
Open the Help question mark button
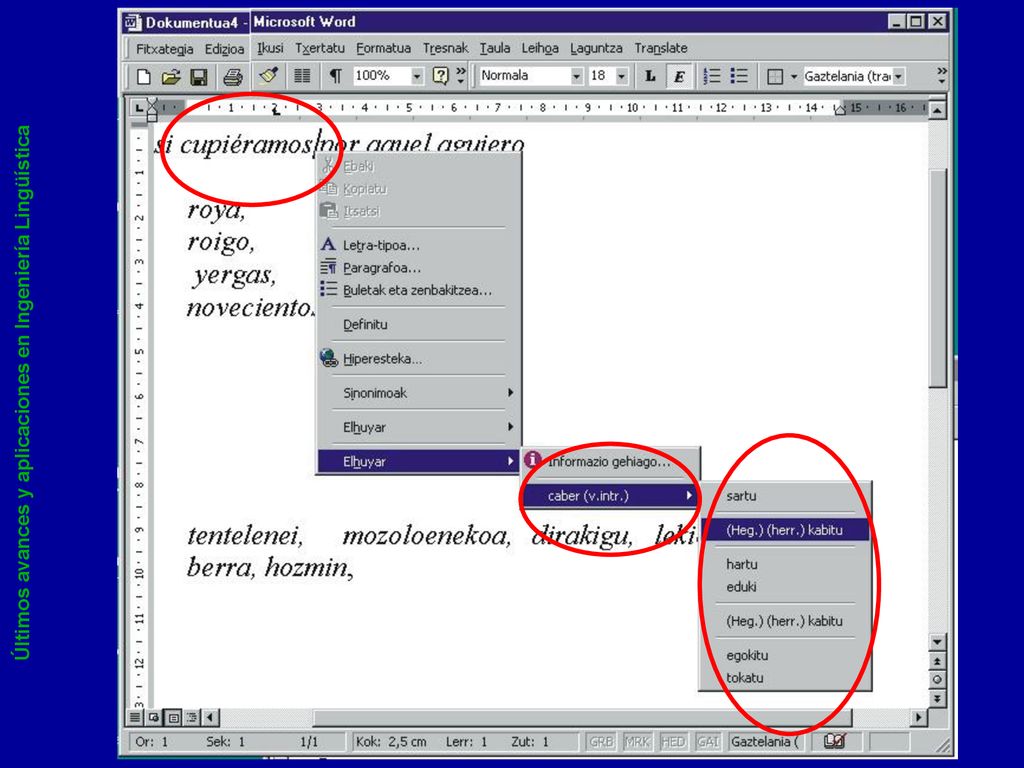click(441, 76)
